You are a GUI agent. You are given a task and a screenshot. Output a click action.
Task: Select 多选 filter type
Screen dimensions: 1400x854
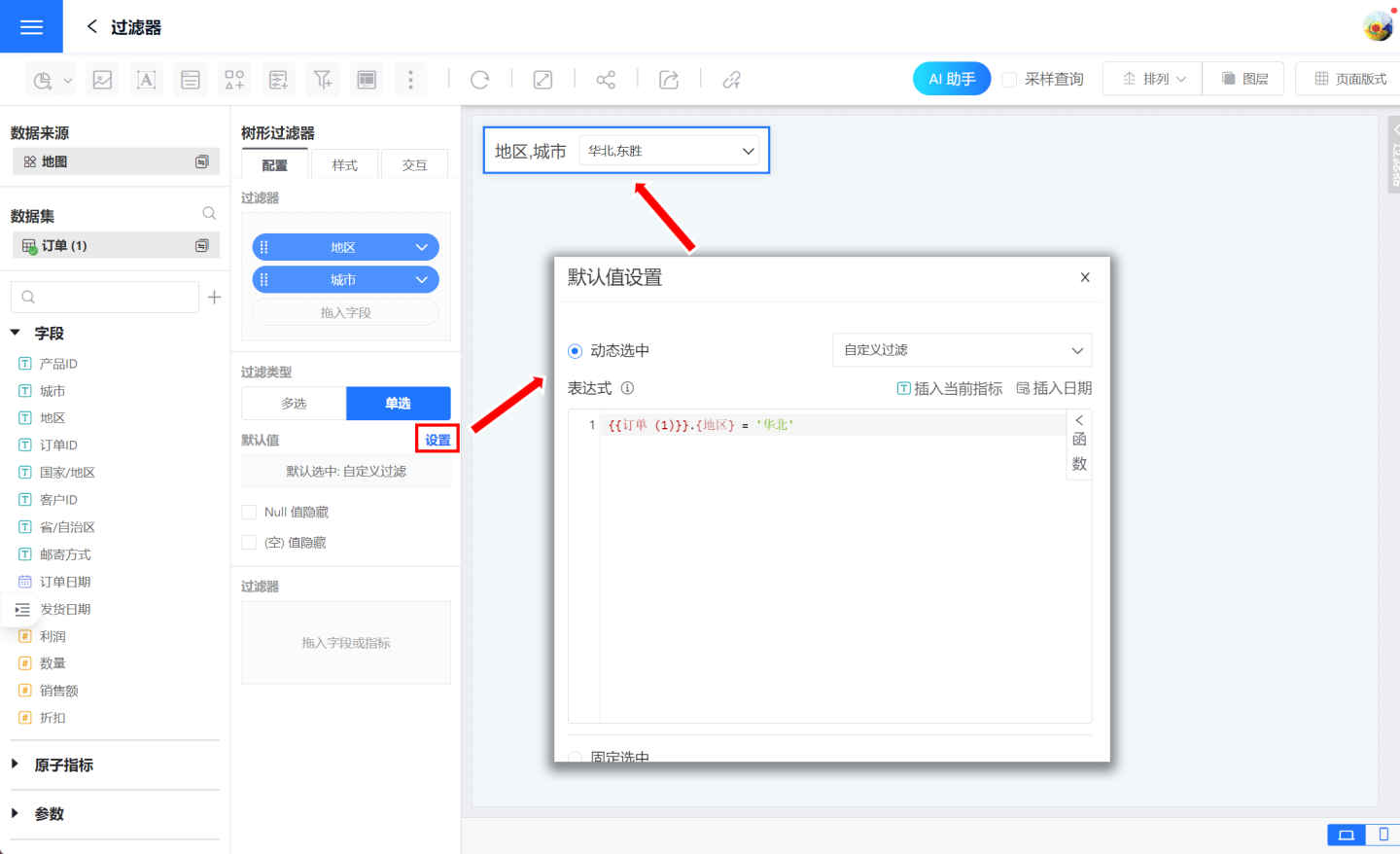[x=294, y=404]
